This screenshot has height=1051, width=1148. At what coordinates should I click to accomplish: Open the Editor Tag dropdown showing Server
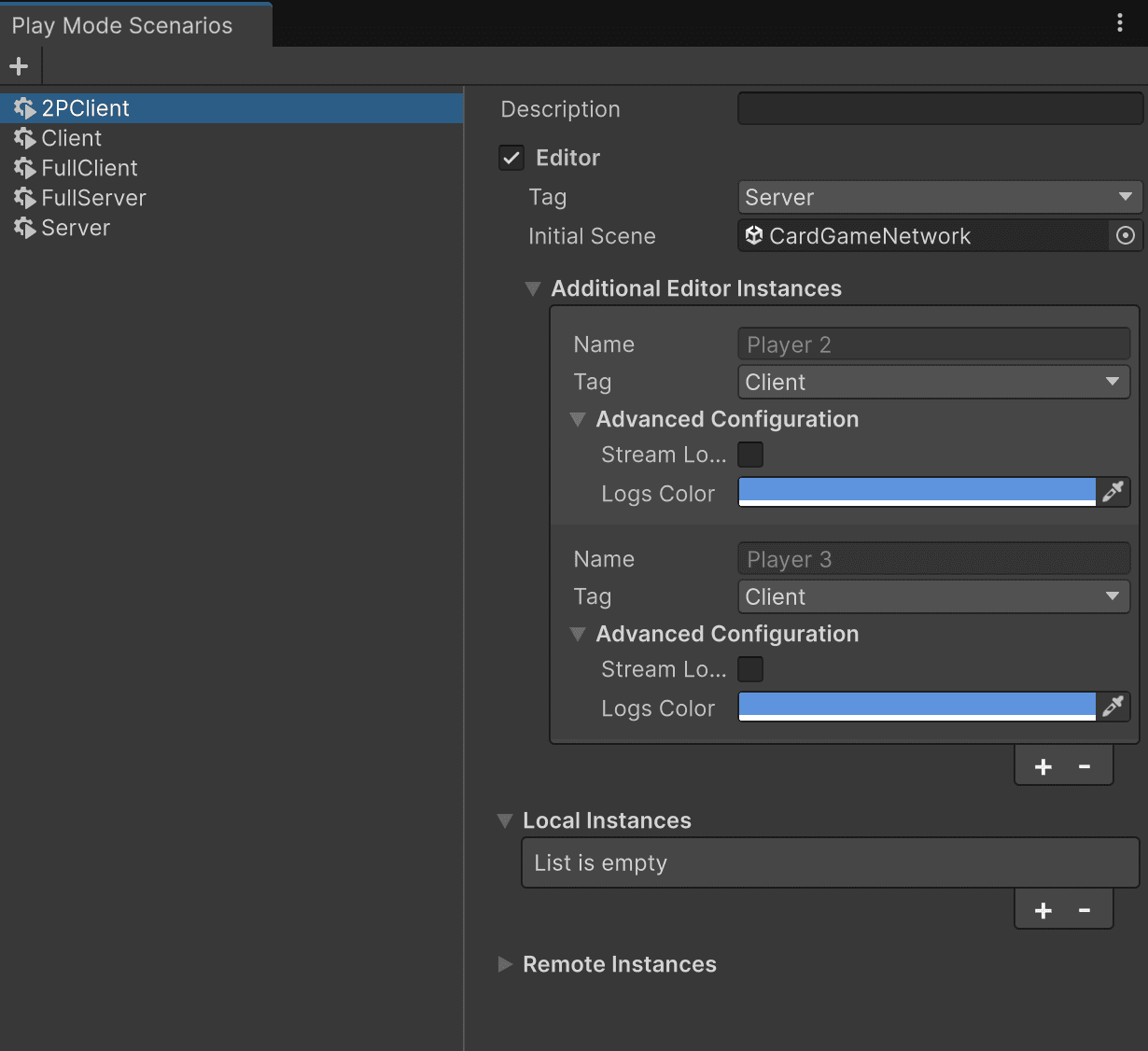pyautogui.click(x=939, y=197)
